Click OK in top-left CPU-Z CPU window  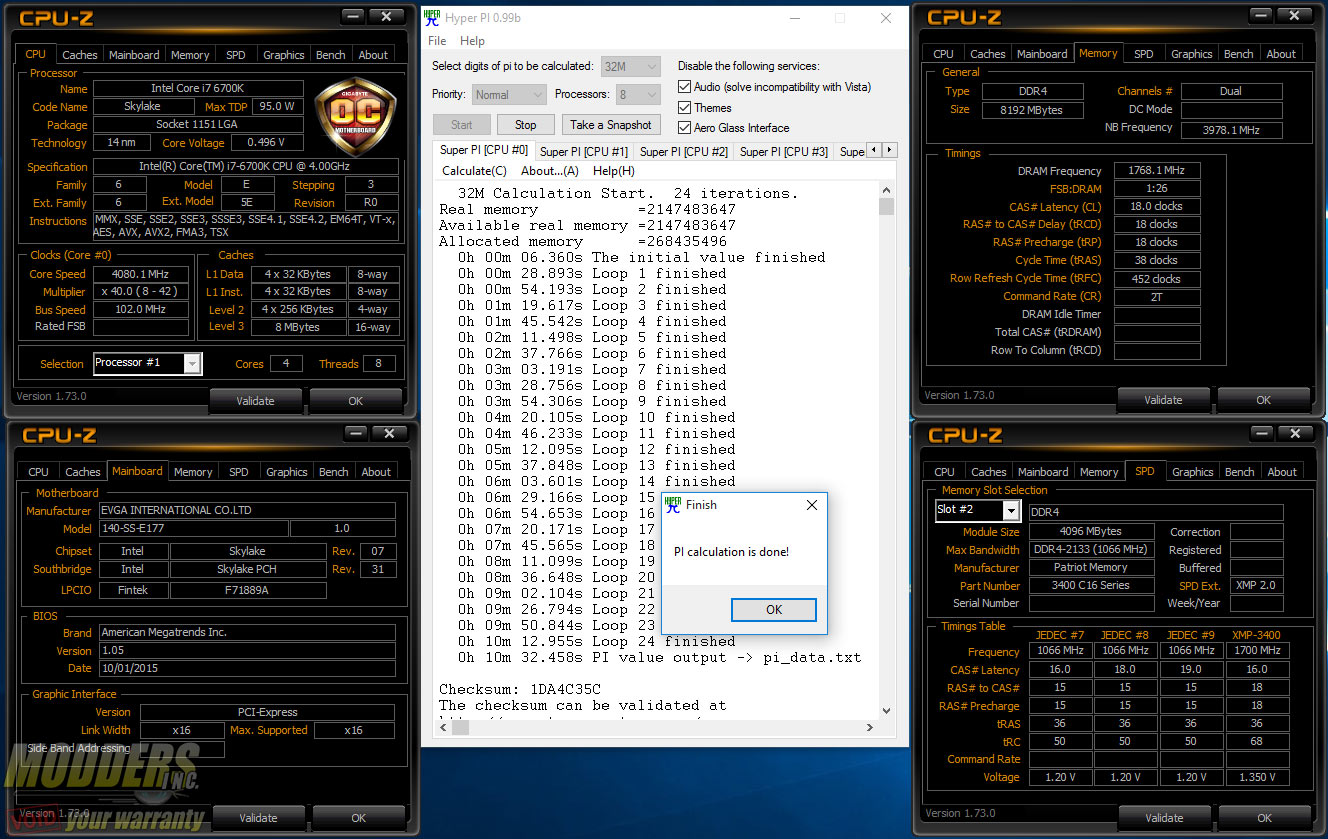[356, 401]
